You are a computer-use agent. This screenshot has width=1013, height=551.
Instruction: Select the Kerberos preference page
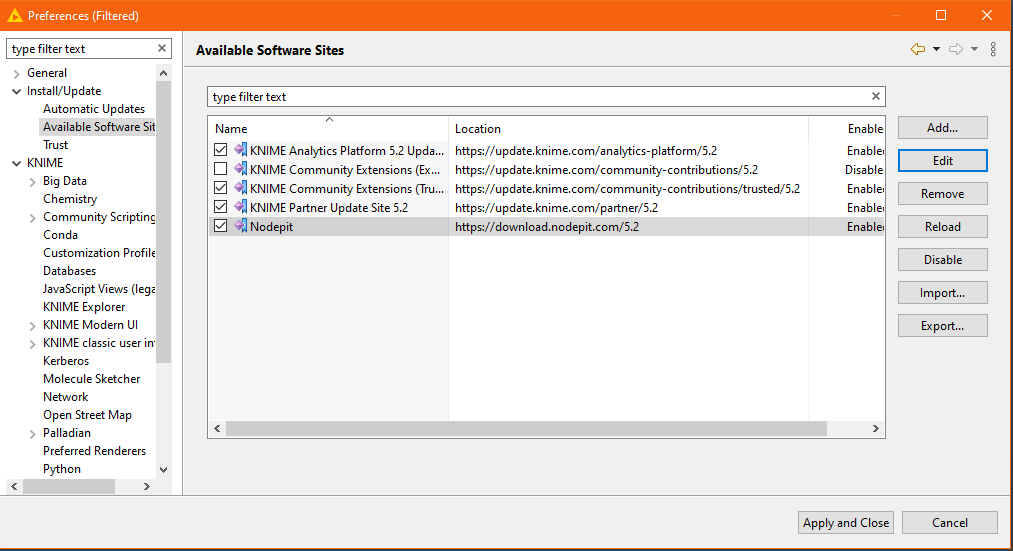coord(66,360)
